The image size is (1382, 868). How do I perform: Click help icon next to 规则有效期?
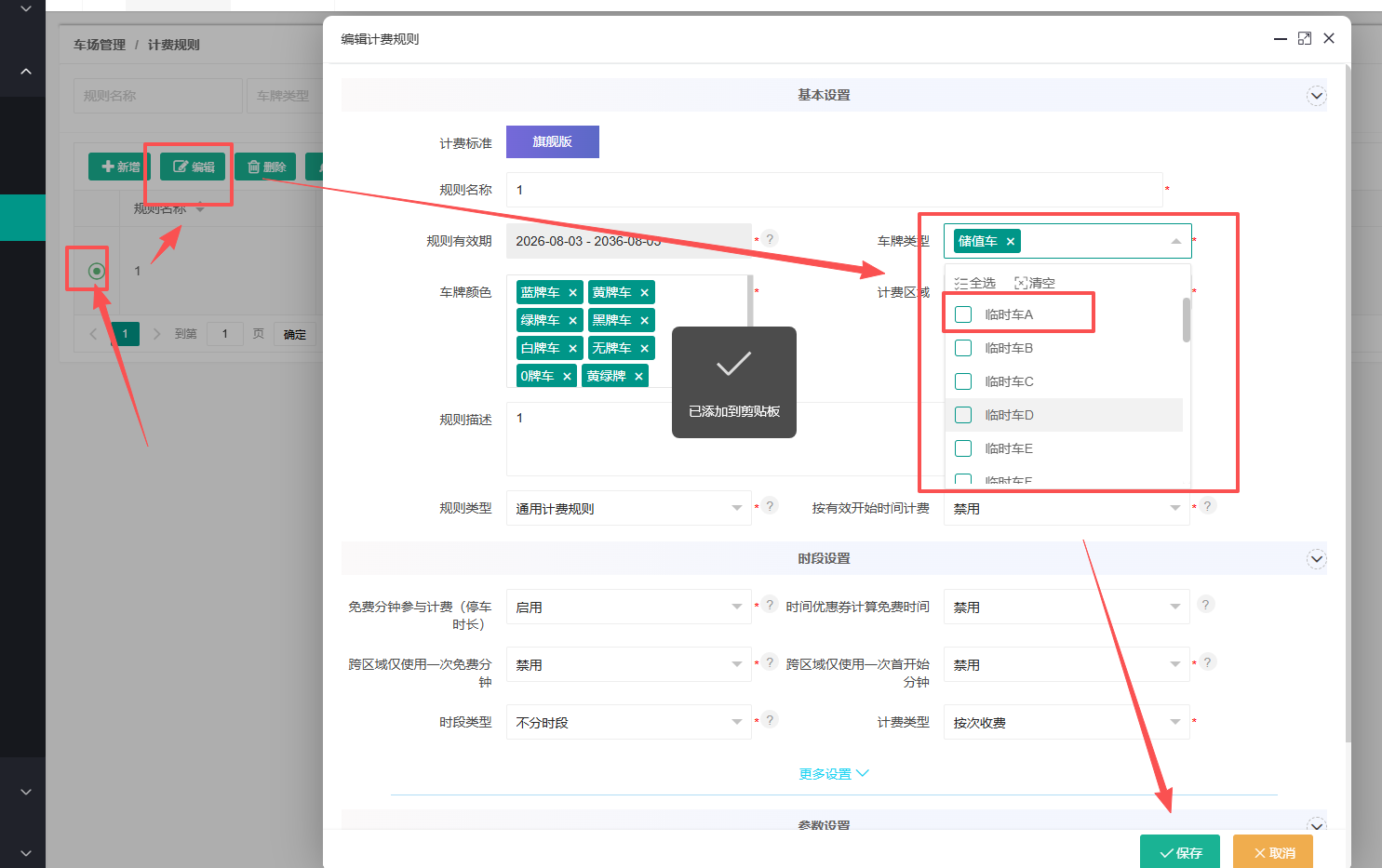pyautogui.click(x=770, y=239)
